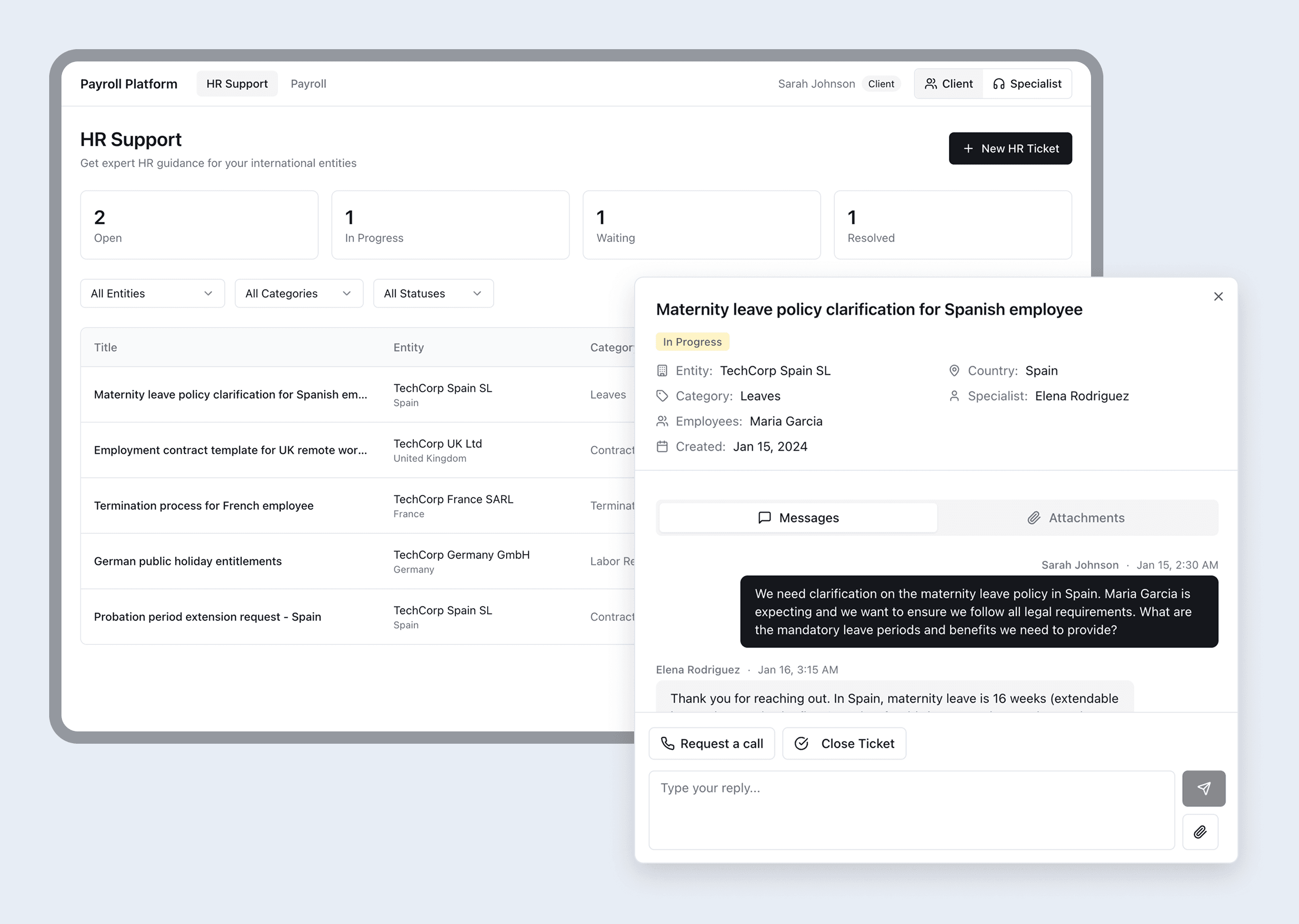
Task: Click the people icon beside Client
Action: (x=931, y=84)
